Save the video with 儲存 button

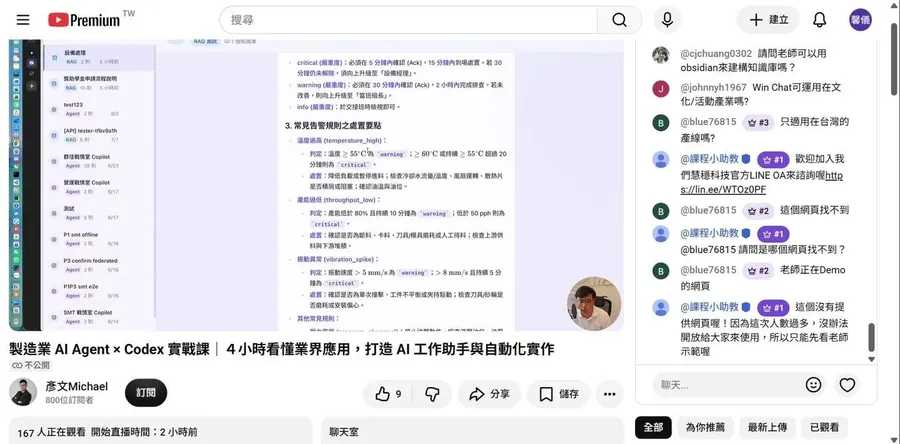tap(558, 394)
